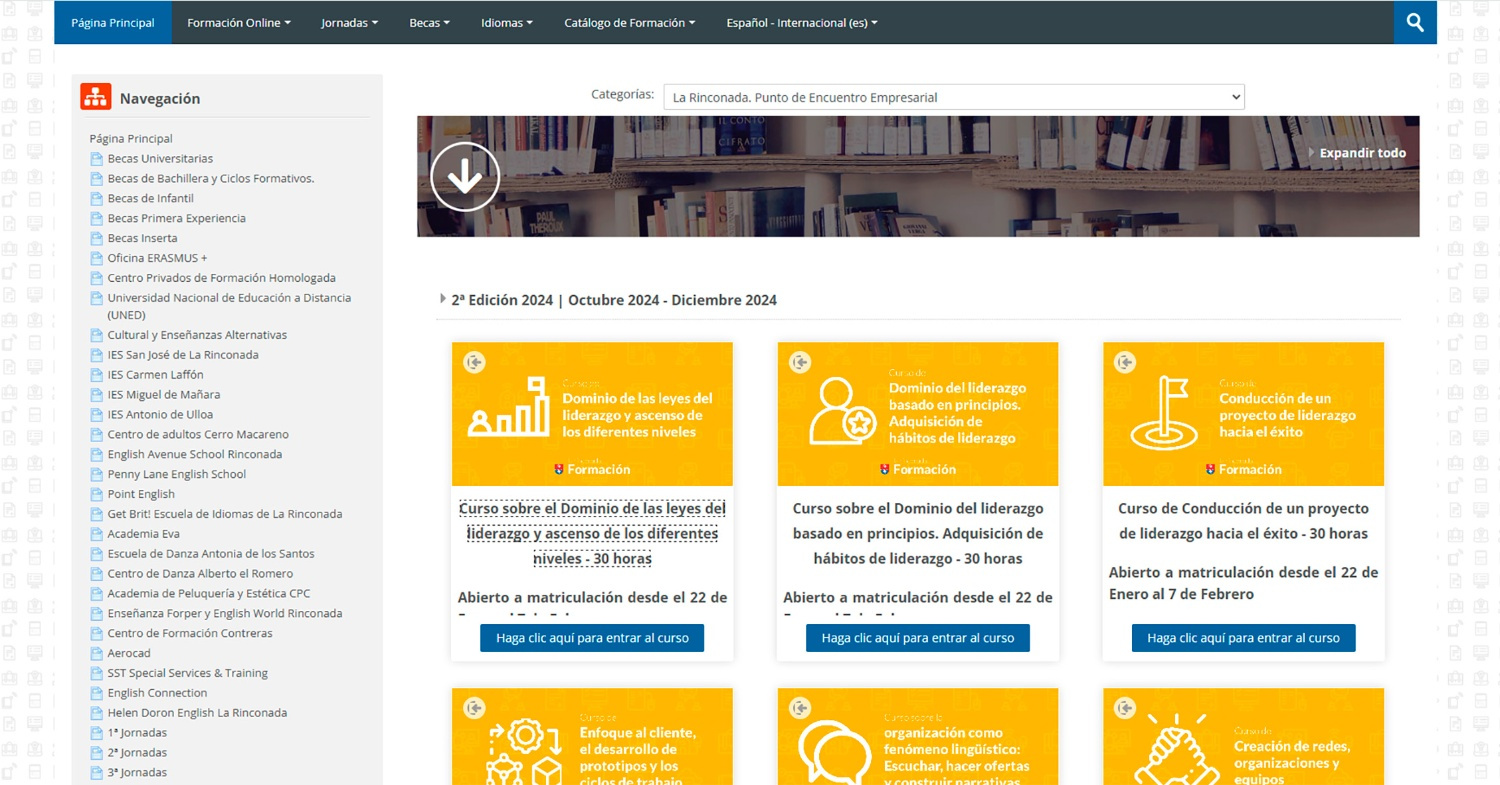Screen dimensions: 1500x785
Task: Expand the 2ª Edición 2024 section
Action: pyautogui.click(x=614, y=300)
